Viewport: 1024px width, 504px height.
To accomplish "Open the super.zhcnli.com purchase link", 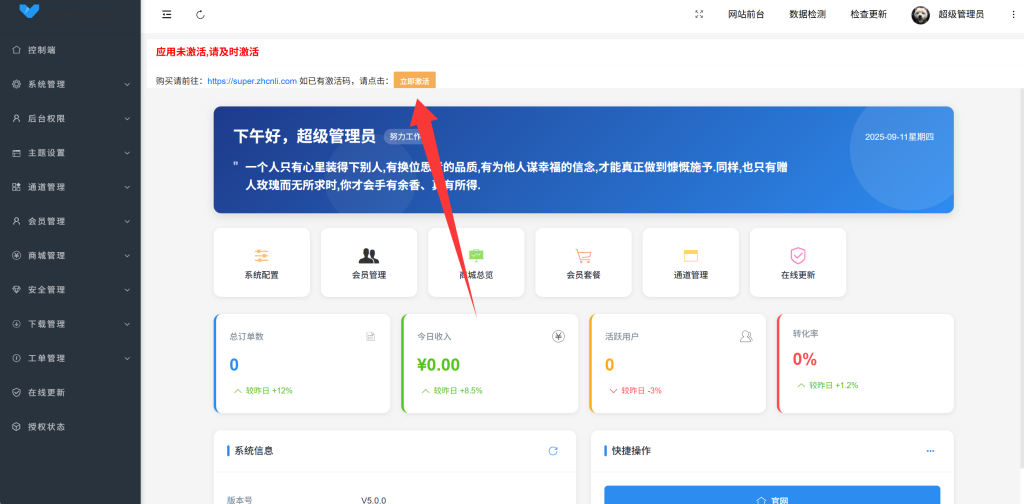I will point(252,81).
